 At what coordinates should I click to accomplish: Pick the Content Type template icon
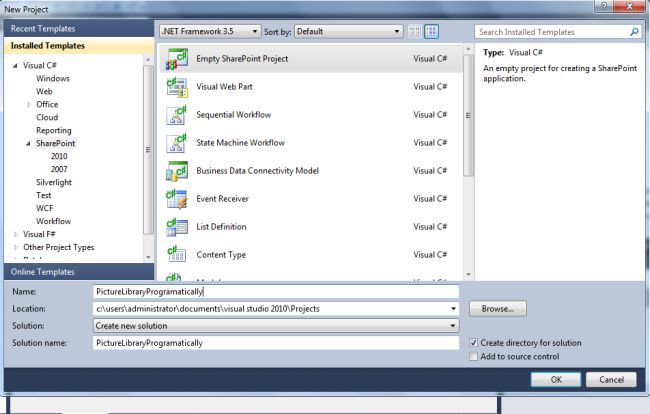177,255
